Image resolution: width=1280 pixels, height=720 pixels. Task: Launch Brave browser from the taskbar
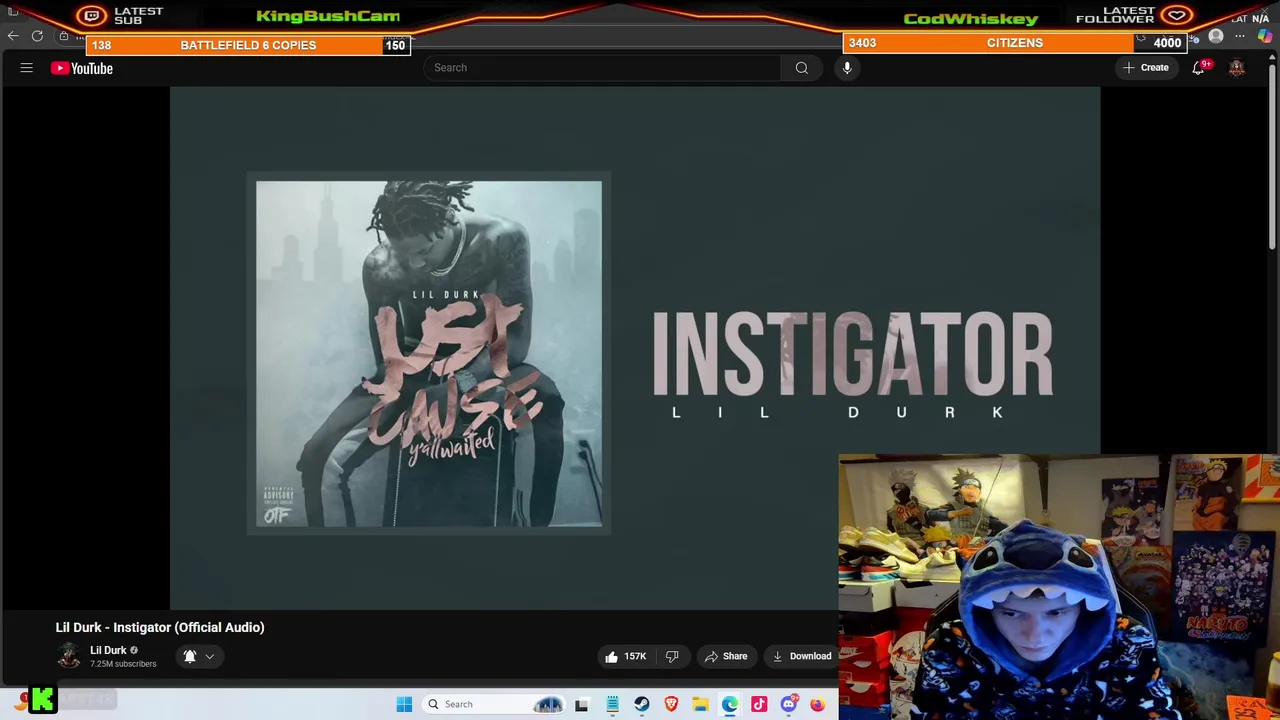click(671, 704)
